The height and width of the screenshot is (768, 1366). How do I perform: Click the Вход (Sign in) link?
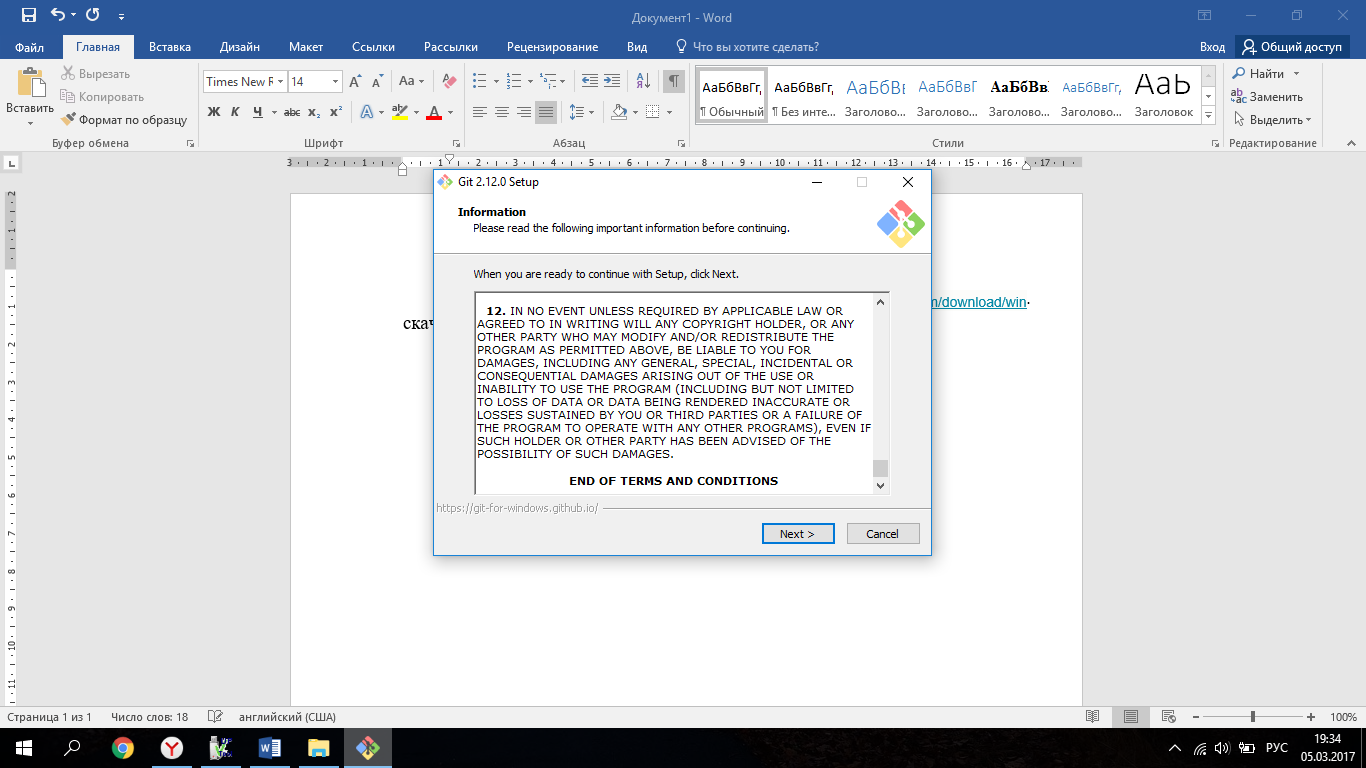(1212, 47)
